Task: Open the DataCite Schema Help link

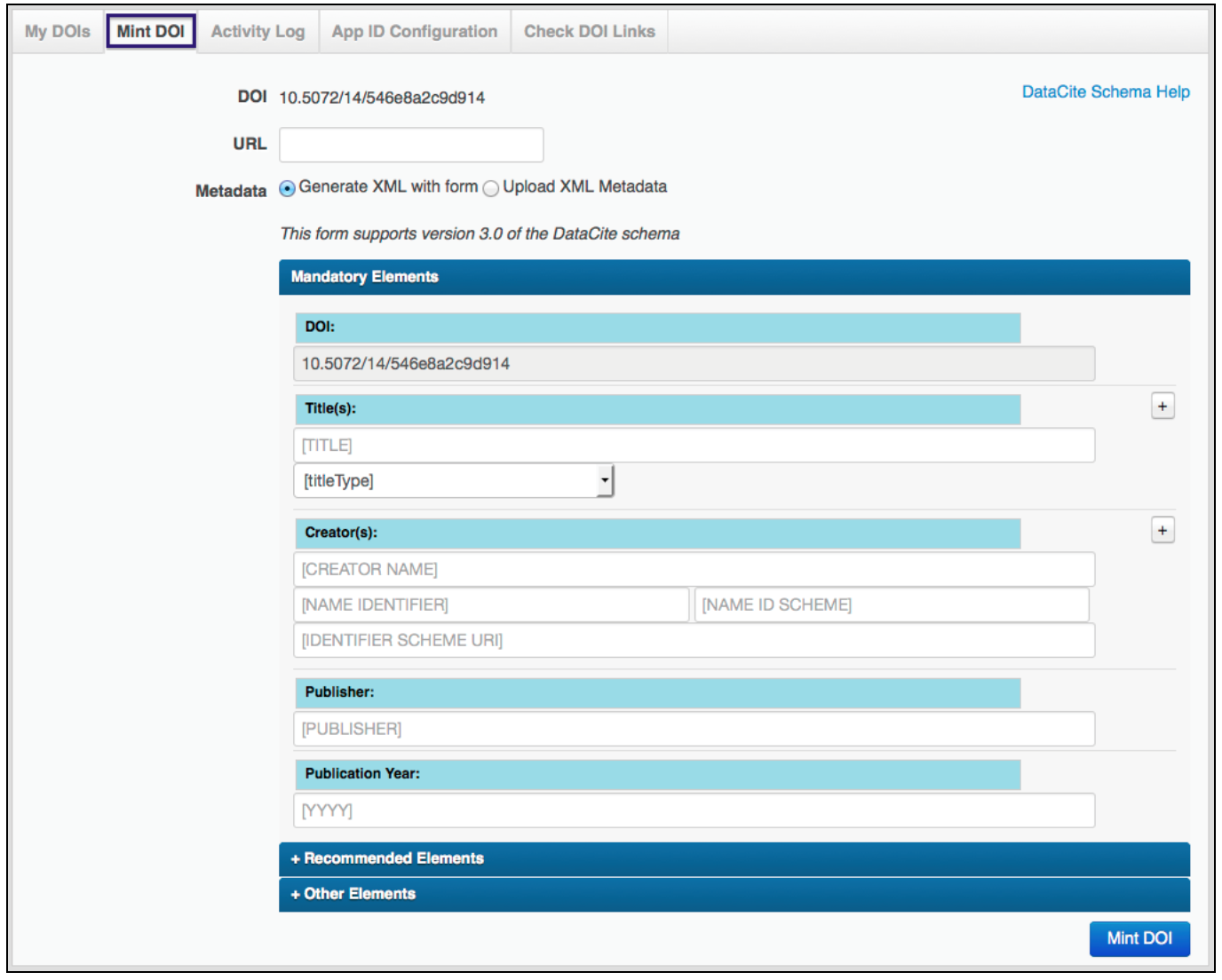Action: (x=1105, y=91)
